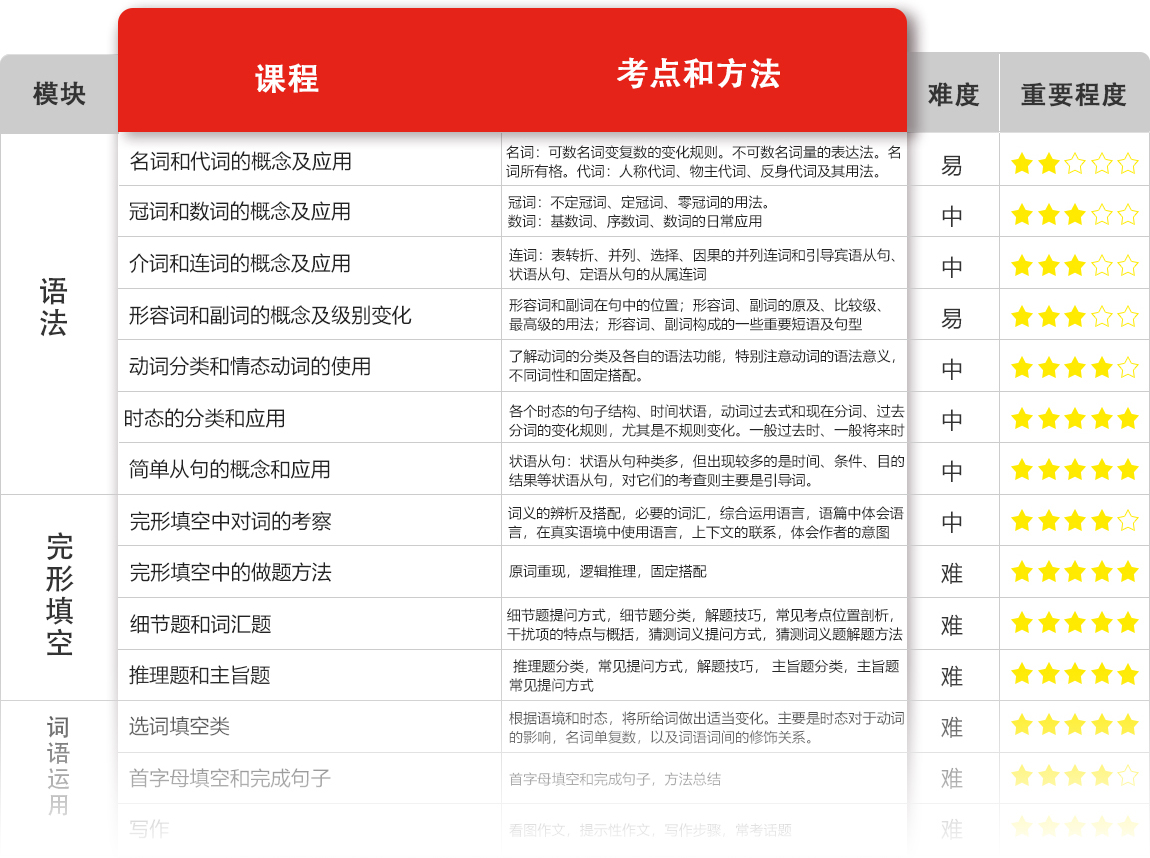Select the 重要程度 header cell
Screen dimensions: 1150x858
coord(1074,95)
